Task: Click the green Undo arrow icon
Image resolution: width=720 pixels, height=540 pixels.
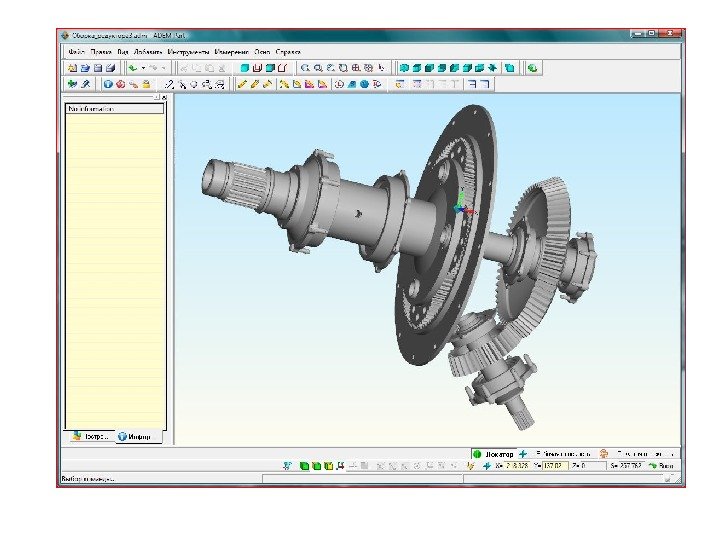Action: pyautogui.click(x=133, y=68)
